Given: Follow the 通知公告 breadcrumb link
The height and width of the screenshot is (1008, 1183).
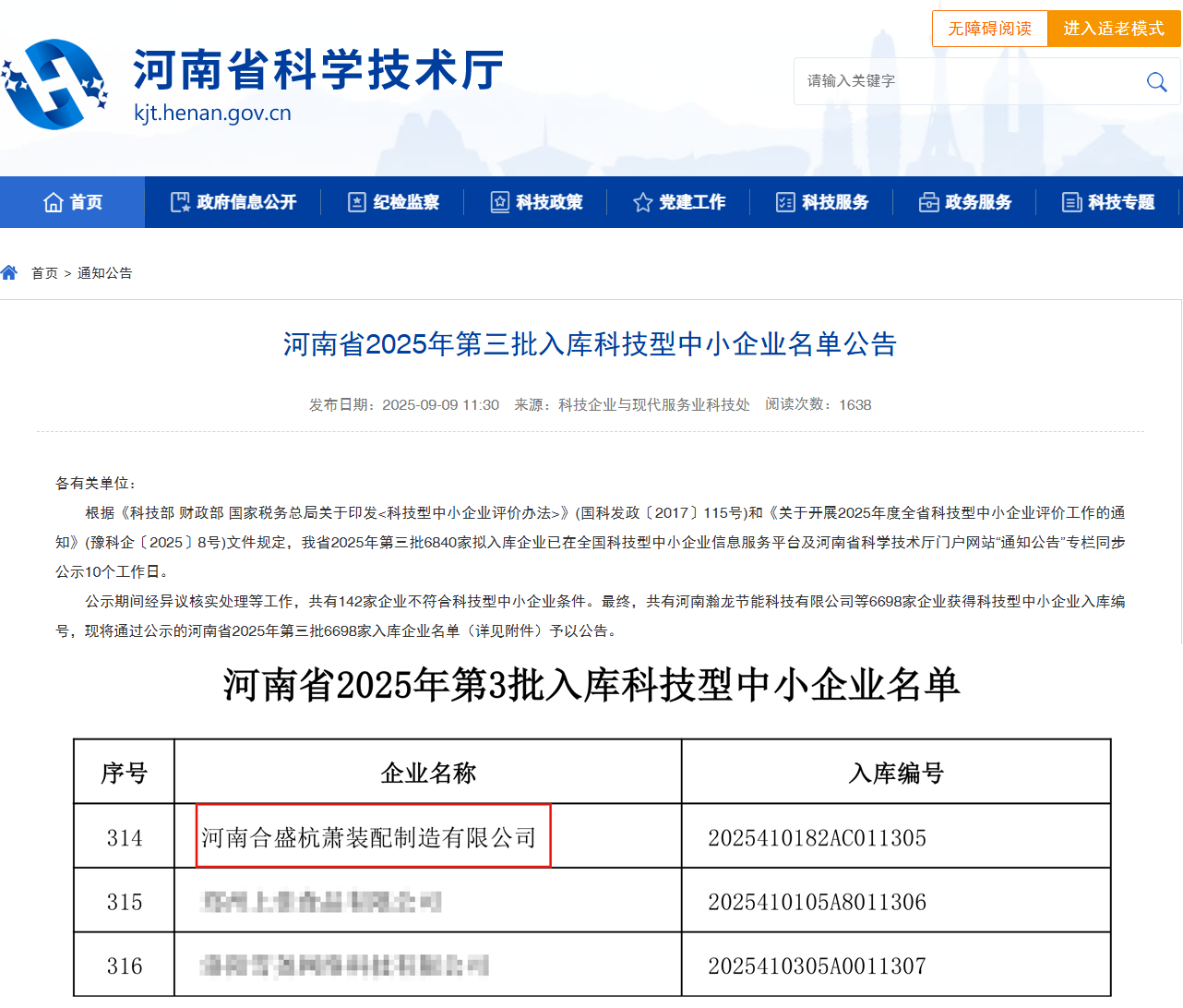Looking at the screenshot, I should click(x=104, y=273).
